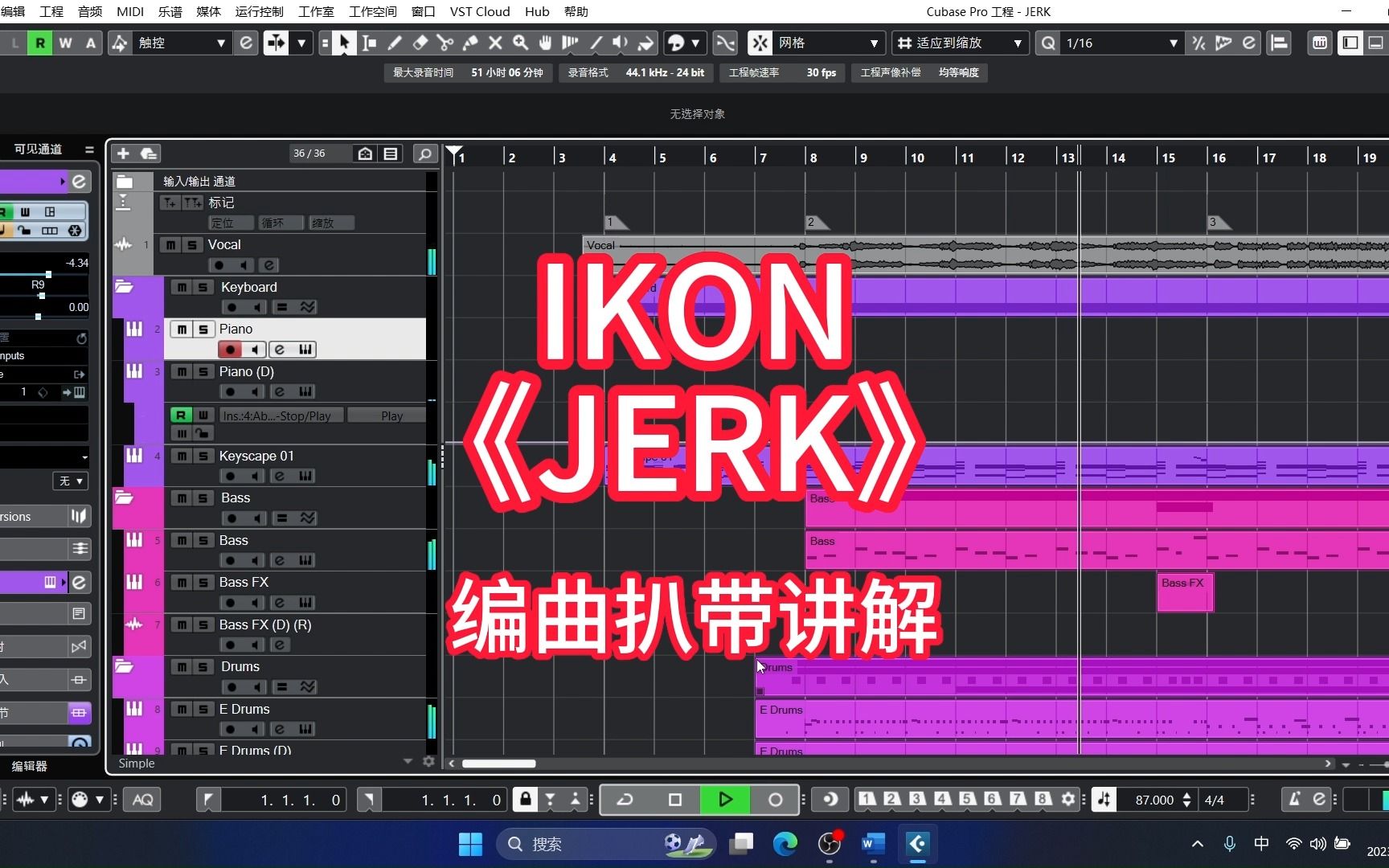The width and height of the screenshot is (1389, 868).
Task: Collapse the Bass folder track
Action: pyautogui.click(x=124, y=497)
